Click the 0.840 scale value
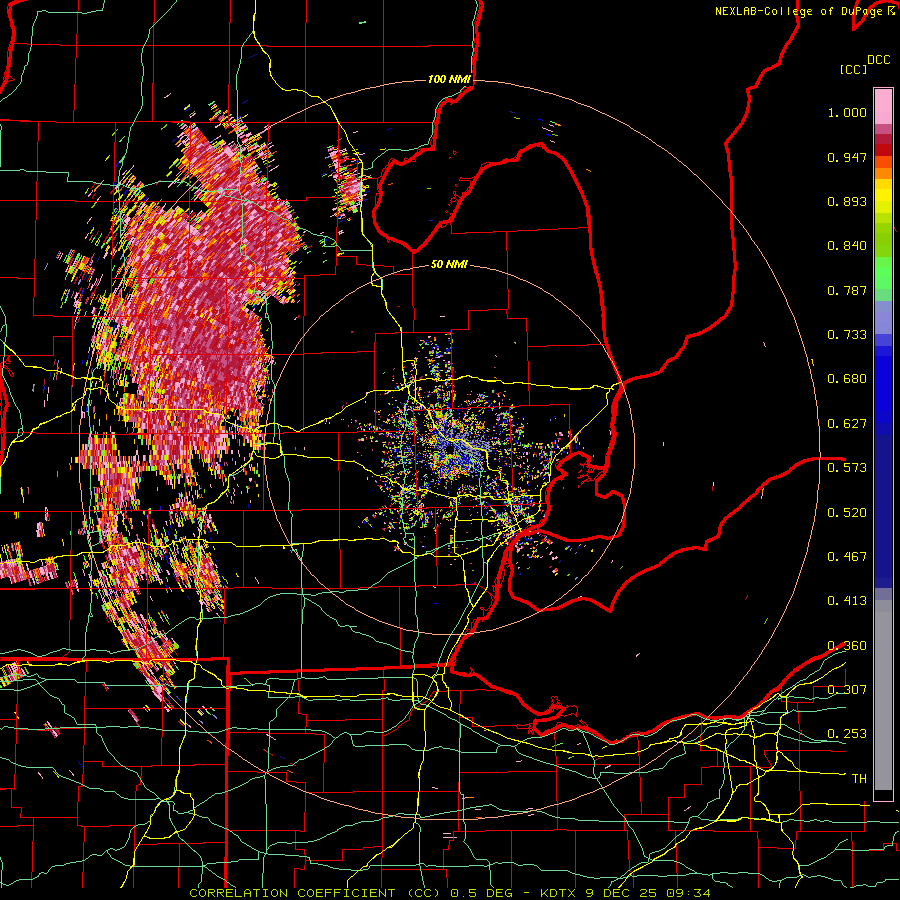The height and width of the screenshot is (900, 900). click(x=847, y=246)
